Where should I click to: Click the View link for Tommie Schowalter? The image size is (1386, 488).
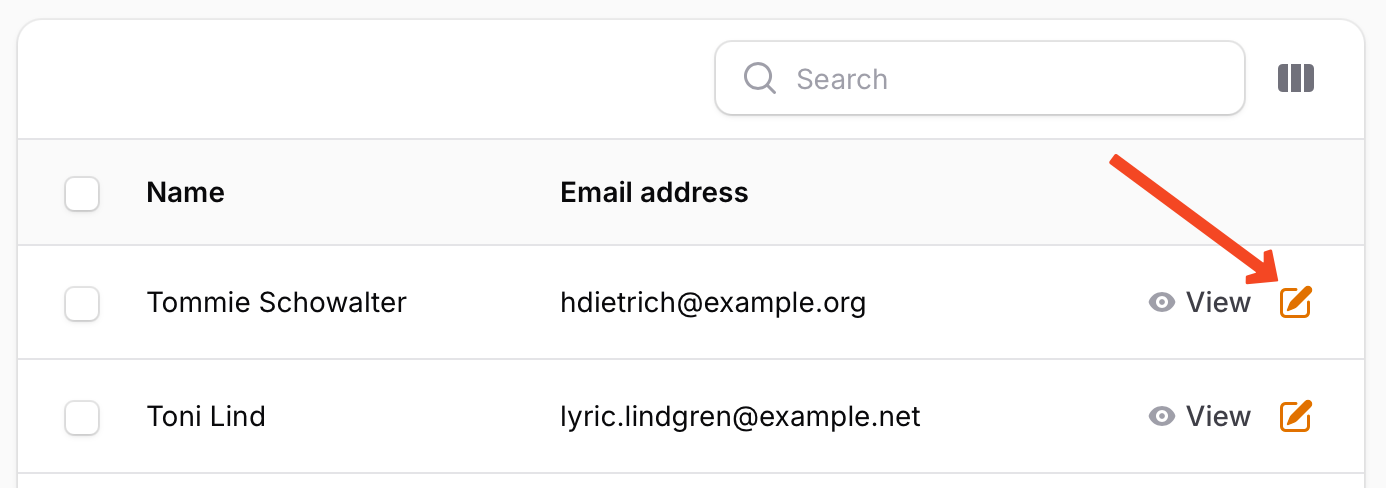1217,302
